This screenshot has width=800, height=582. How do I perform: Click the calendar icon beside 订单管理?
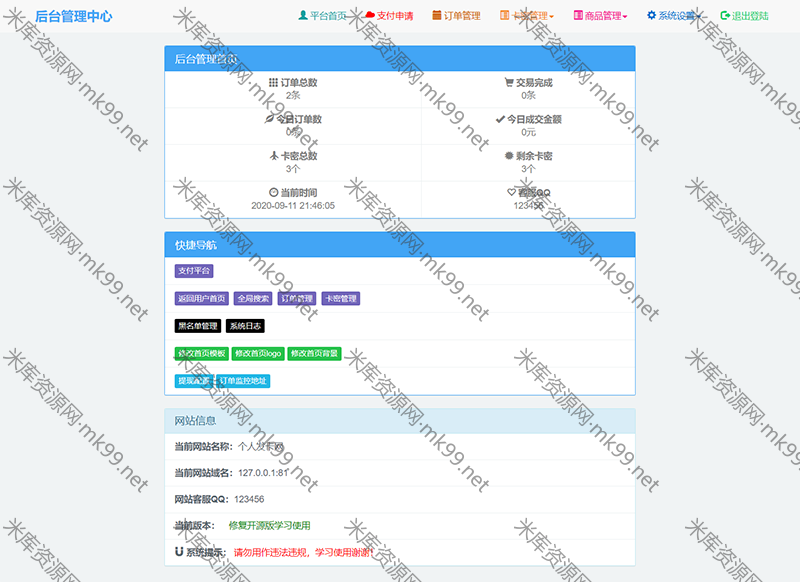click(x=437, y=15)
